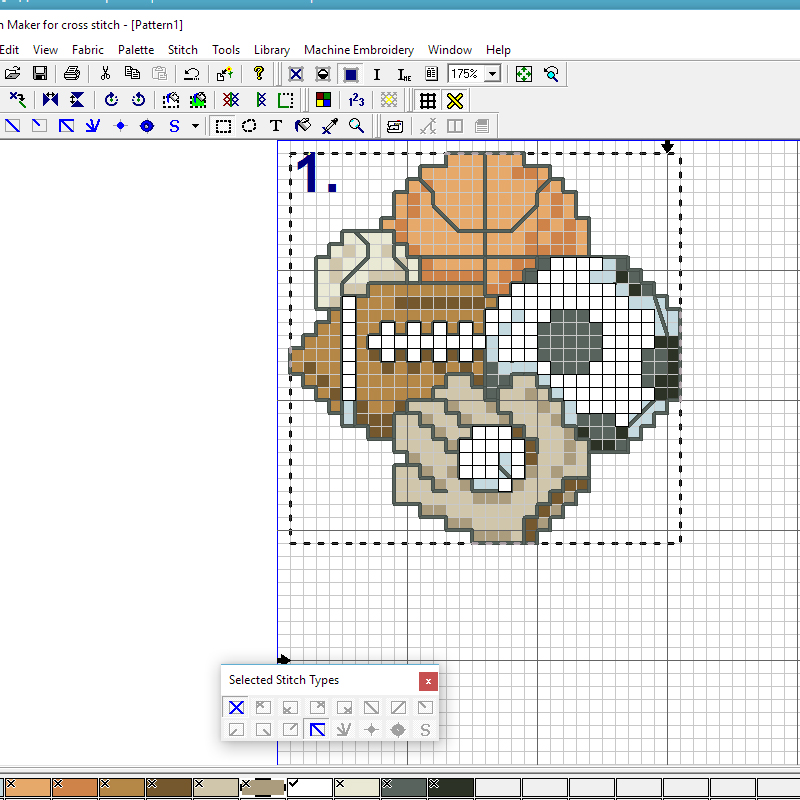Screen dimensions: 800x800
Task: Select the Text T tool
Action: [276, 126]
